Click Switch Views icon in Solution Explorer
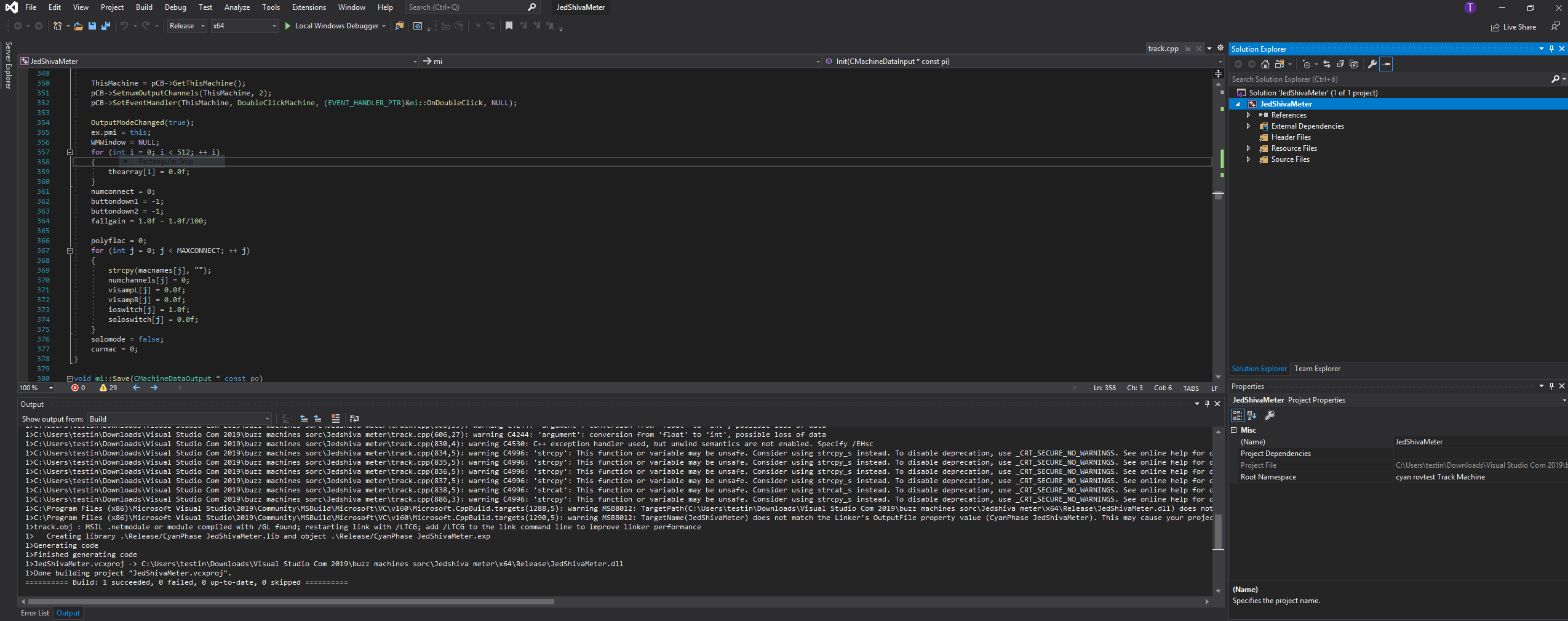1568x621 pixels. click(1279, 64)
